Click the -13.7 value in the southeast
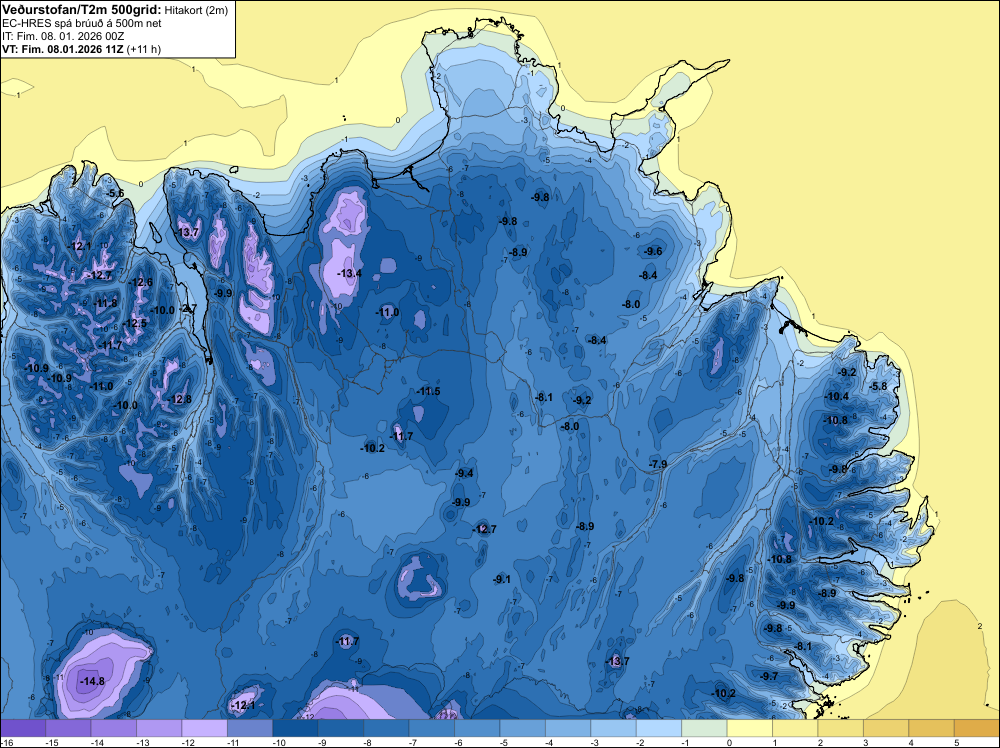1000x748 pixels. pos(617,661)
